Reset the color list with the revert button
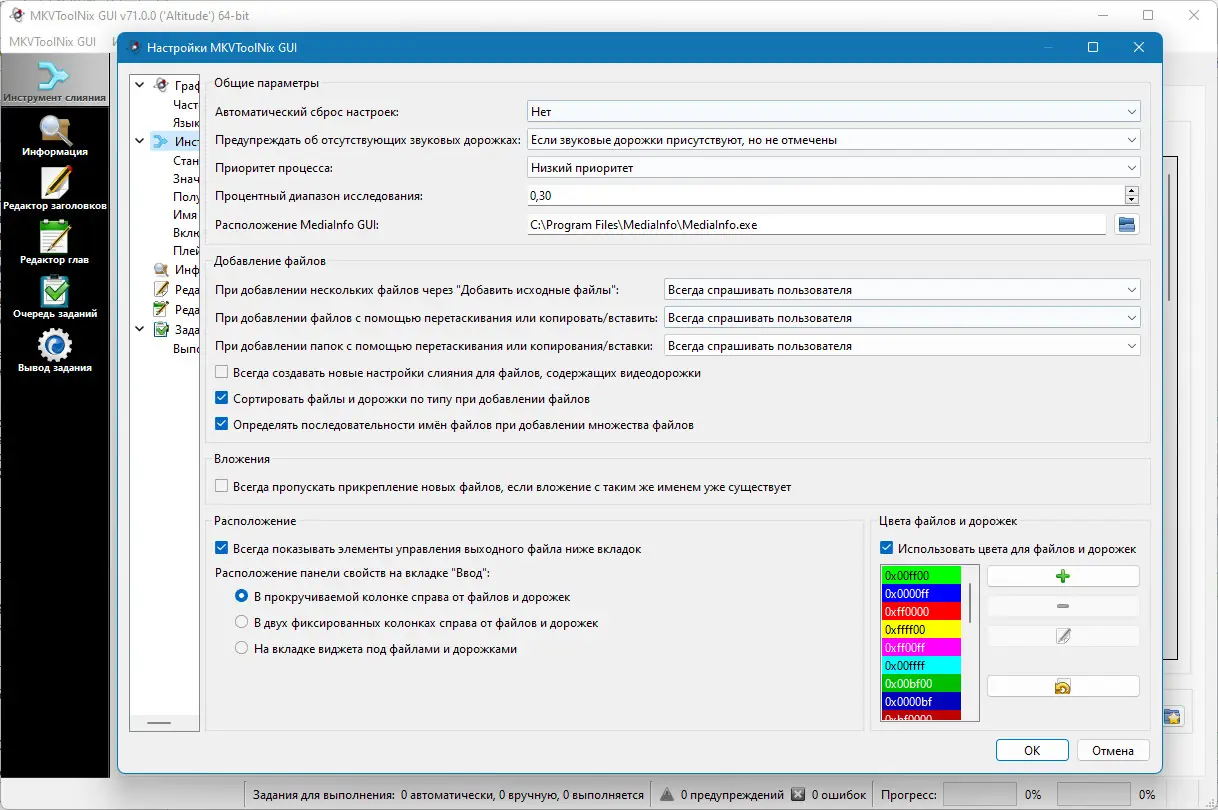Image resolution: width=1218 pixels, height=810 pixels. [1062, 685]
